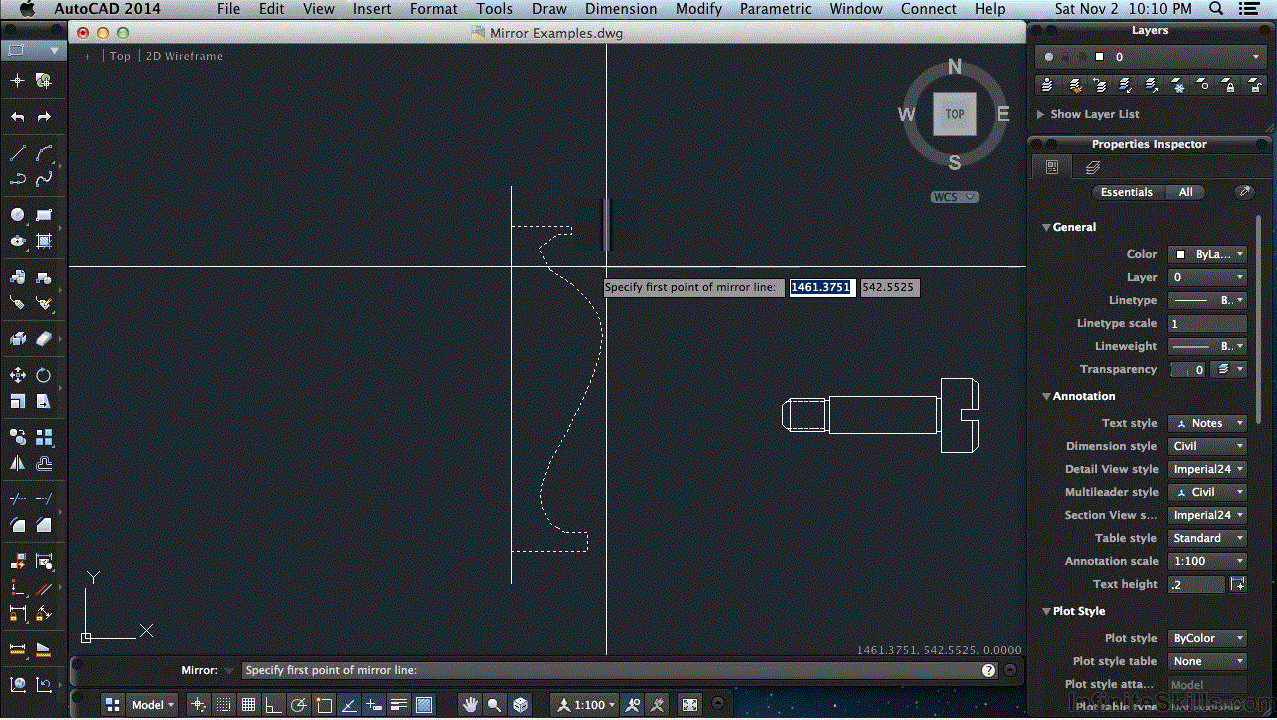Toggle Lineweight display in status bar
Viewport: 1277px width, 720px height.
(x=399, y=705)
